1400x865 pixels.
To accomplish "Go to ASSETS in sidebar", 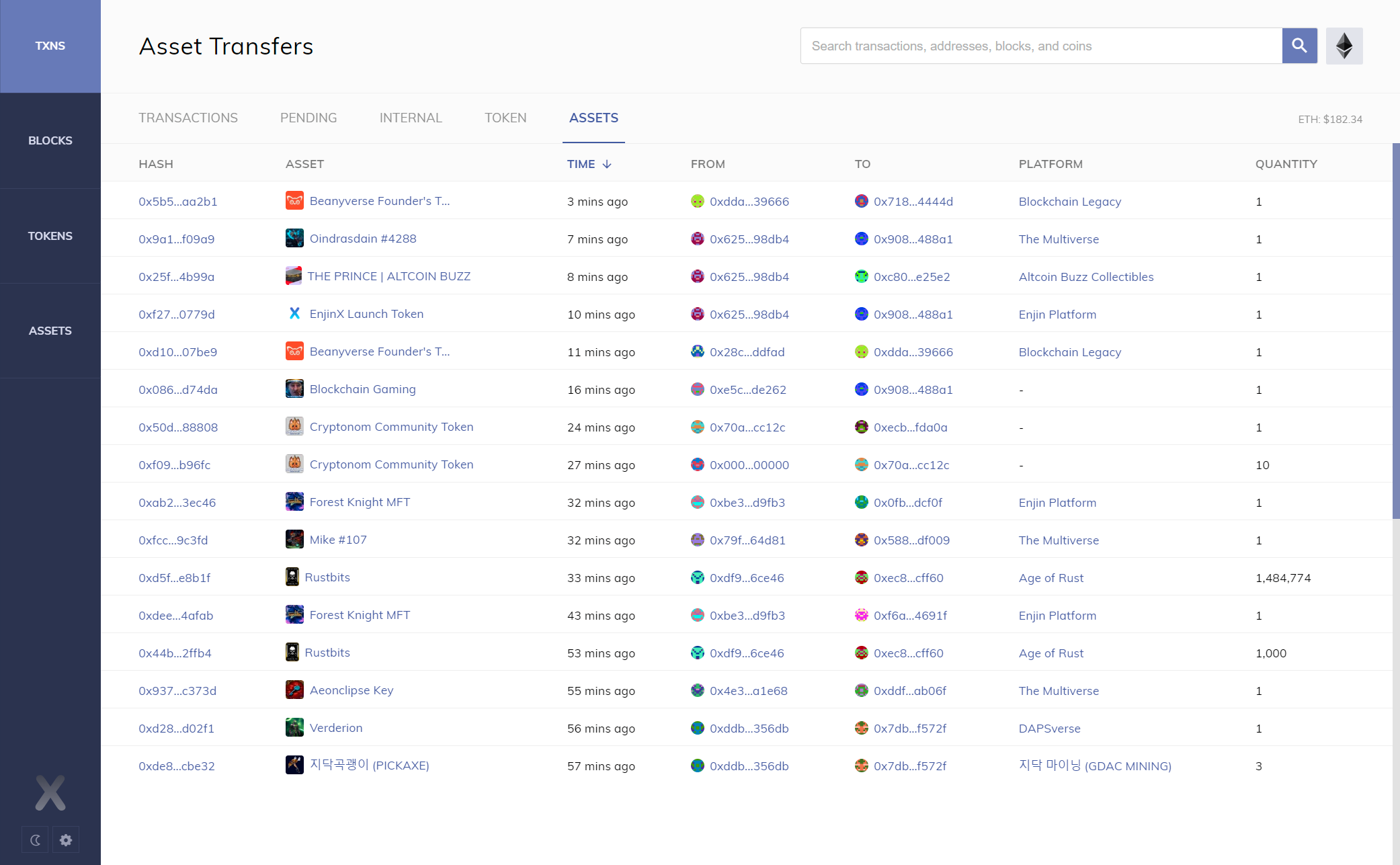I will [50, 331].
